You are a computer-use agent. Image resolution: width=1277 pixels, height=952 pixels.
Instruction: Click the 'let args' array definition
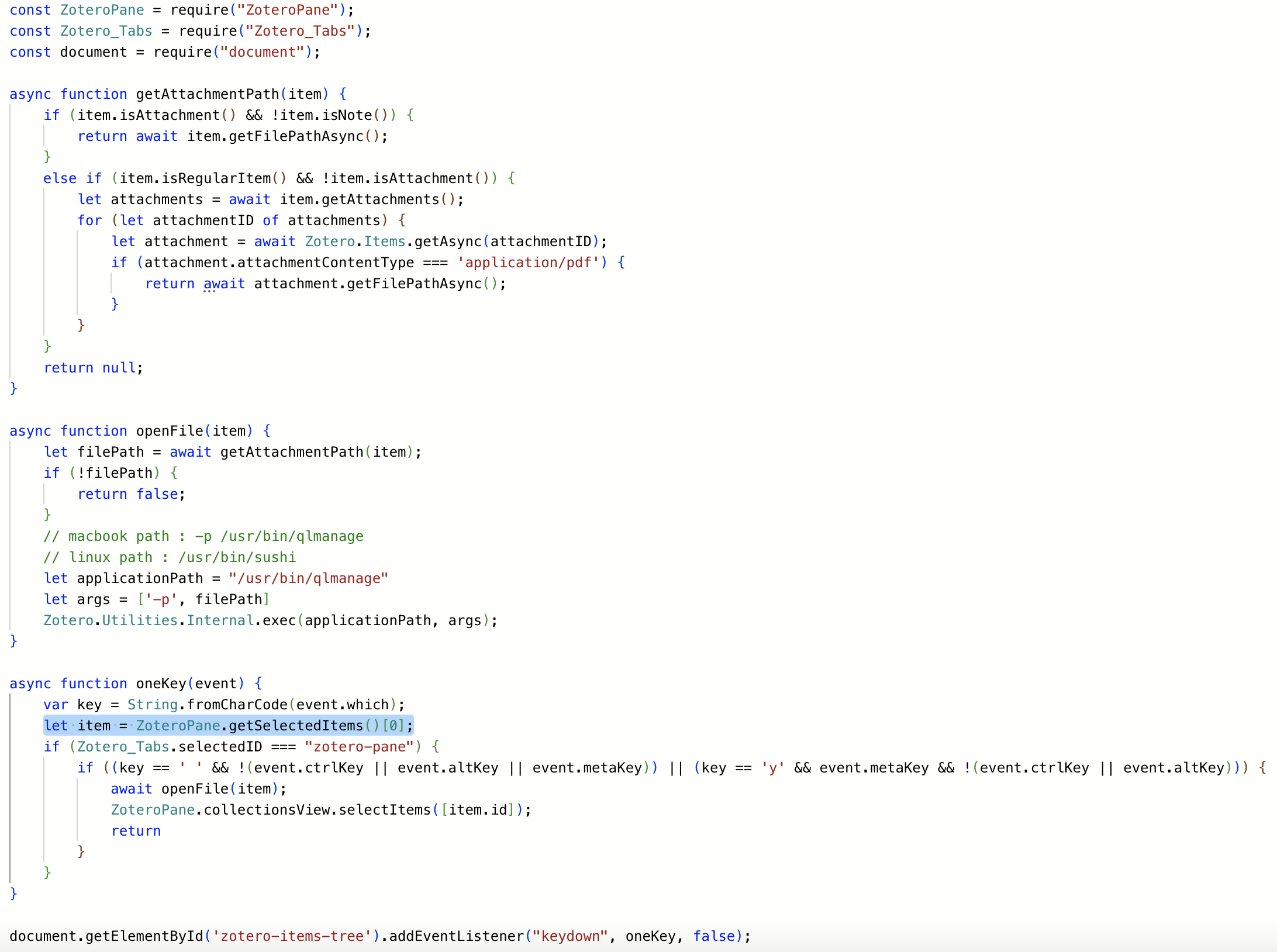(156, 599)
